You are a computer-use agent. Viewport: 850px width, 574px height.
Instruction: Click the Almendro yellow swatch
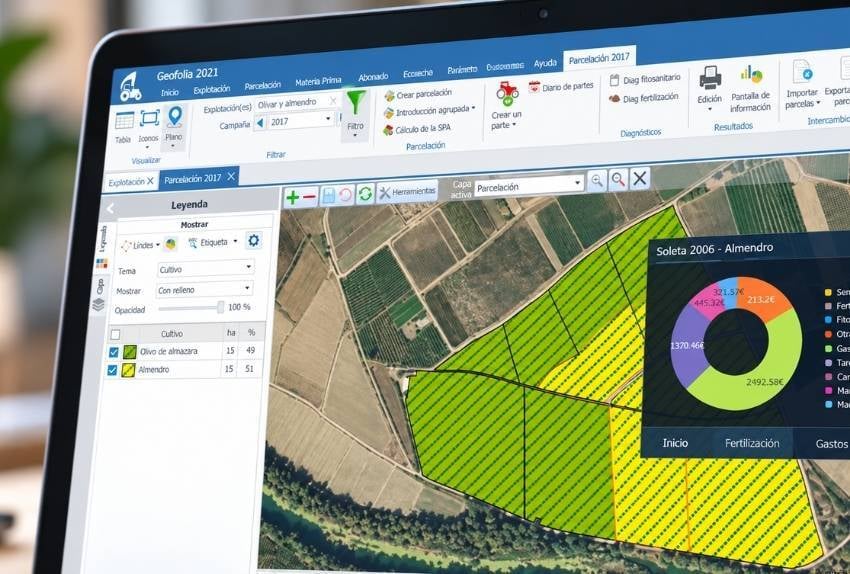click(128, 370)
